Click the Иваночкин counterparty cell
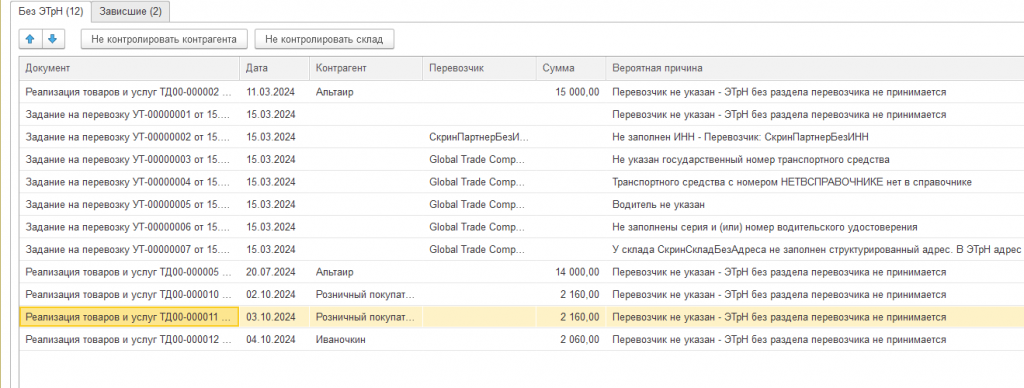 click(366, 340)
